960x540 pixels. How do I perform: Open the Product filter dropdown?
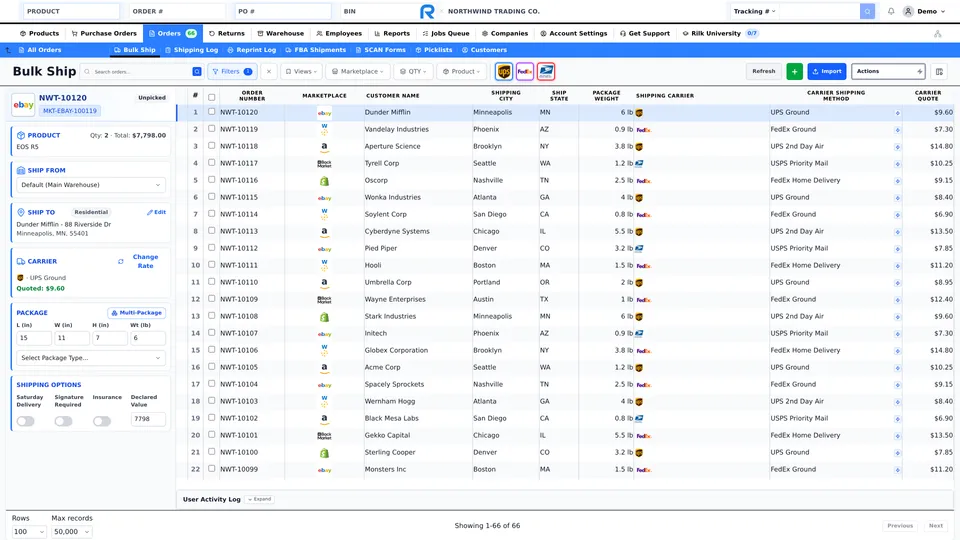coord(462,72)
